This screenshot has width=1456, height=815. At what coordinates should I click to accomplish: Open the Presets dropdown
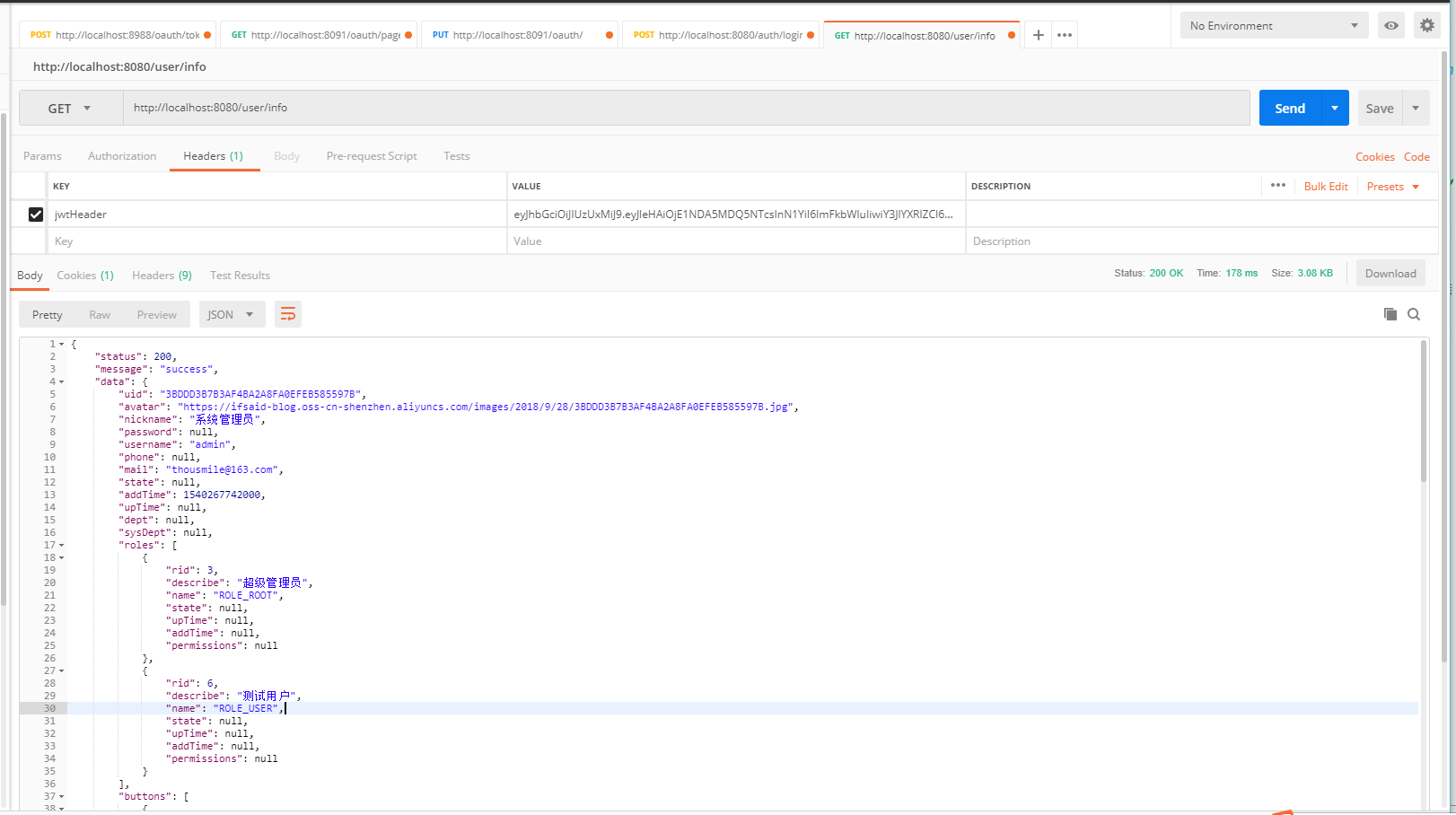click(x=1393, y=187)
